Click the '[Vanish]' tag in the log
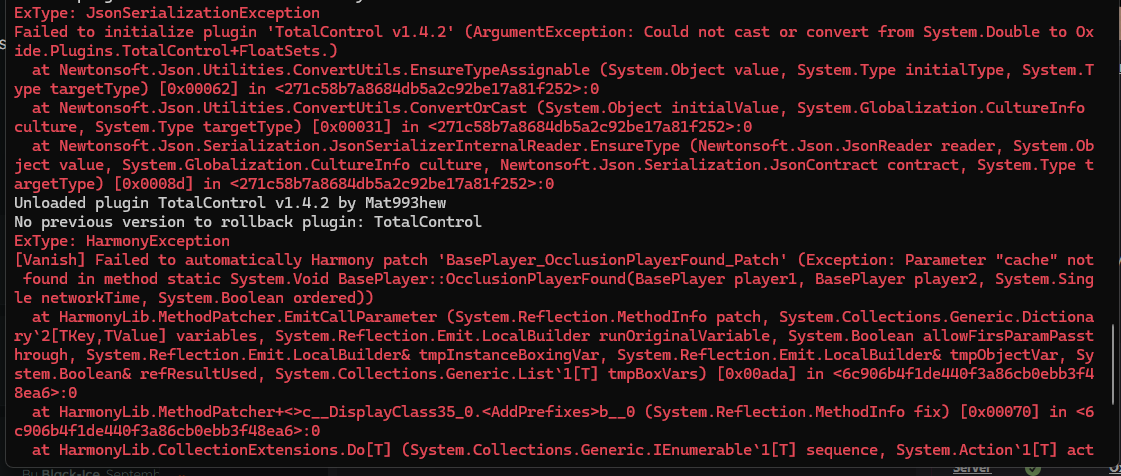1121x476 pixels. [48, 260]
